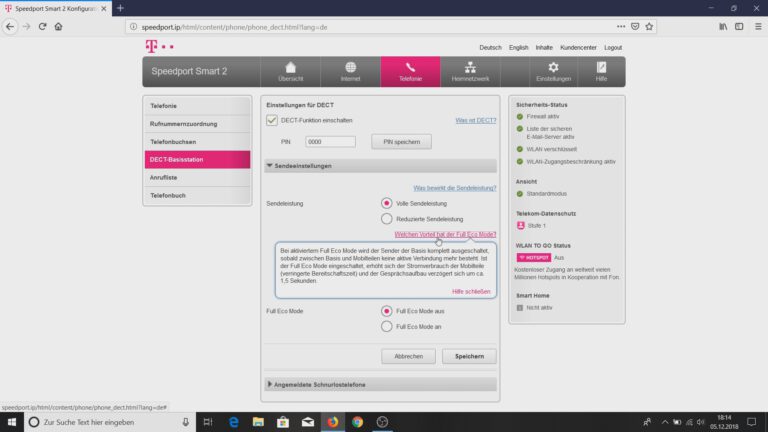Open Rufnummernzuordnung in the sidebar
The image size is (768, 432).
pos(197,124)
